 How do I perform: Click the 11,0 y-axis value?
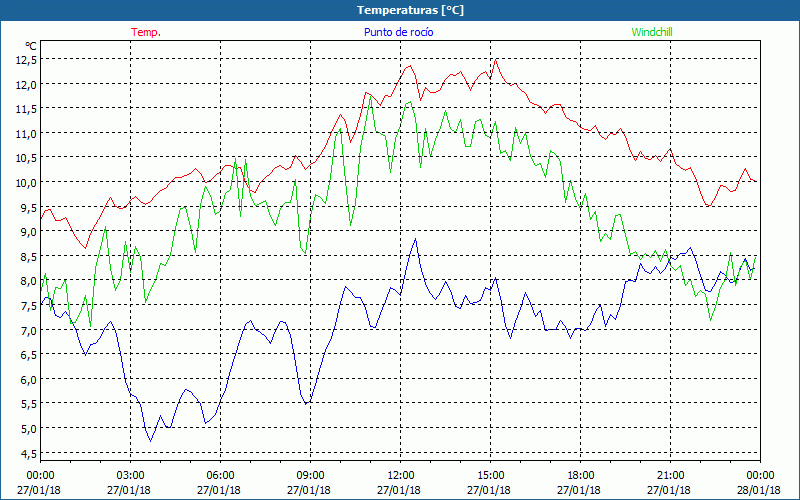tap(27, 134)
